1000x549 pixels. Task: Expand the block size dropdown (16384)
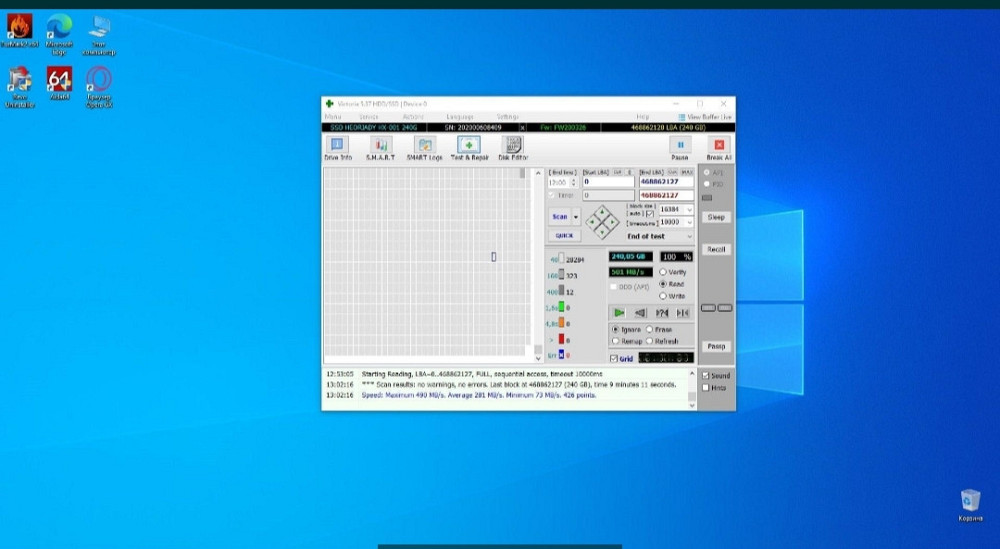point(689,210)
